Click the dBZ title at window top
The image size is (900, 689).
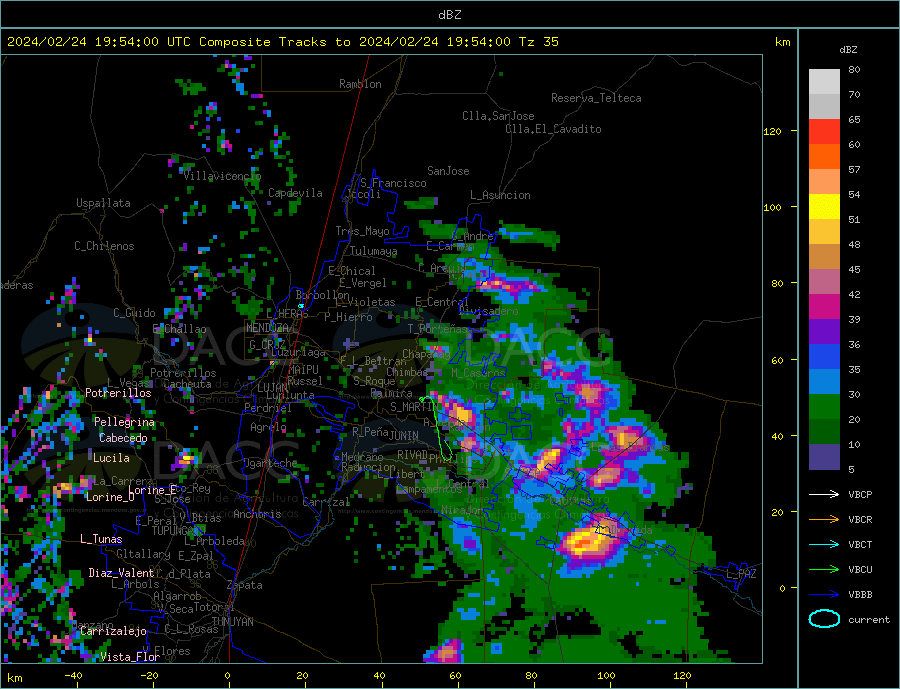449,15
